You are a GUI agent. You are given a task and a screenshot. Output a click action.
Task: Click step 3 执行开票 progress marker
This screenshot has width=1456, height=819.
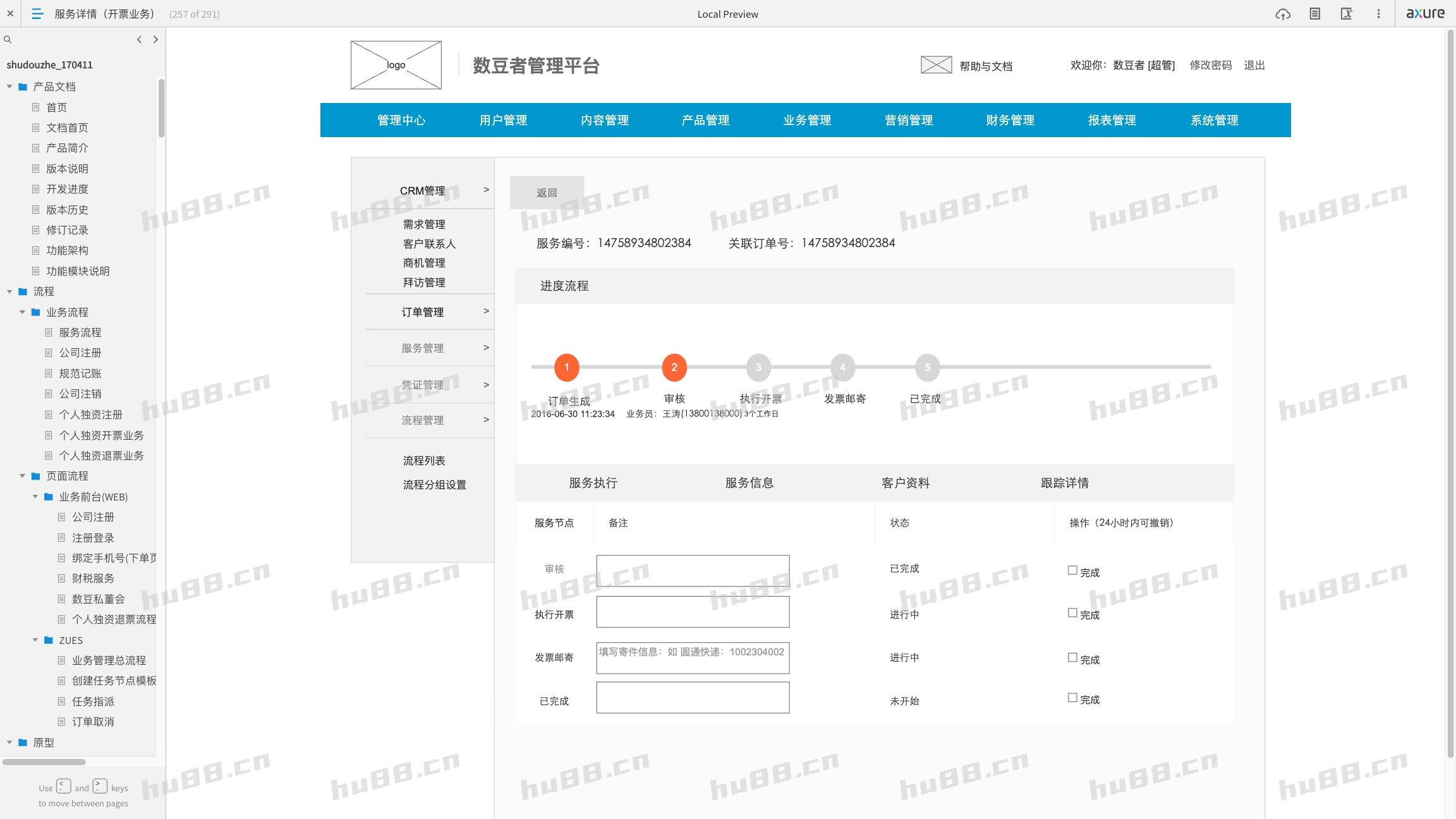pyautogui.click(x=758, y=367)
